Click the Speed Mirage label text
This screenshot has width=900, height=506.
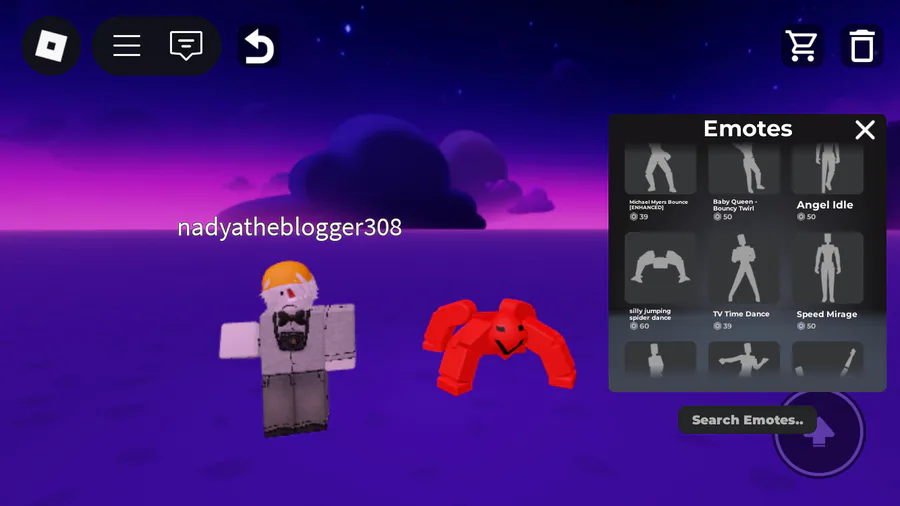point(827,314)
